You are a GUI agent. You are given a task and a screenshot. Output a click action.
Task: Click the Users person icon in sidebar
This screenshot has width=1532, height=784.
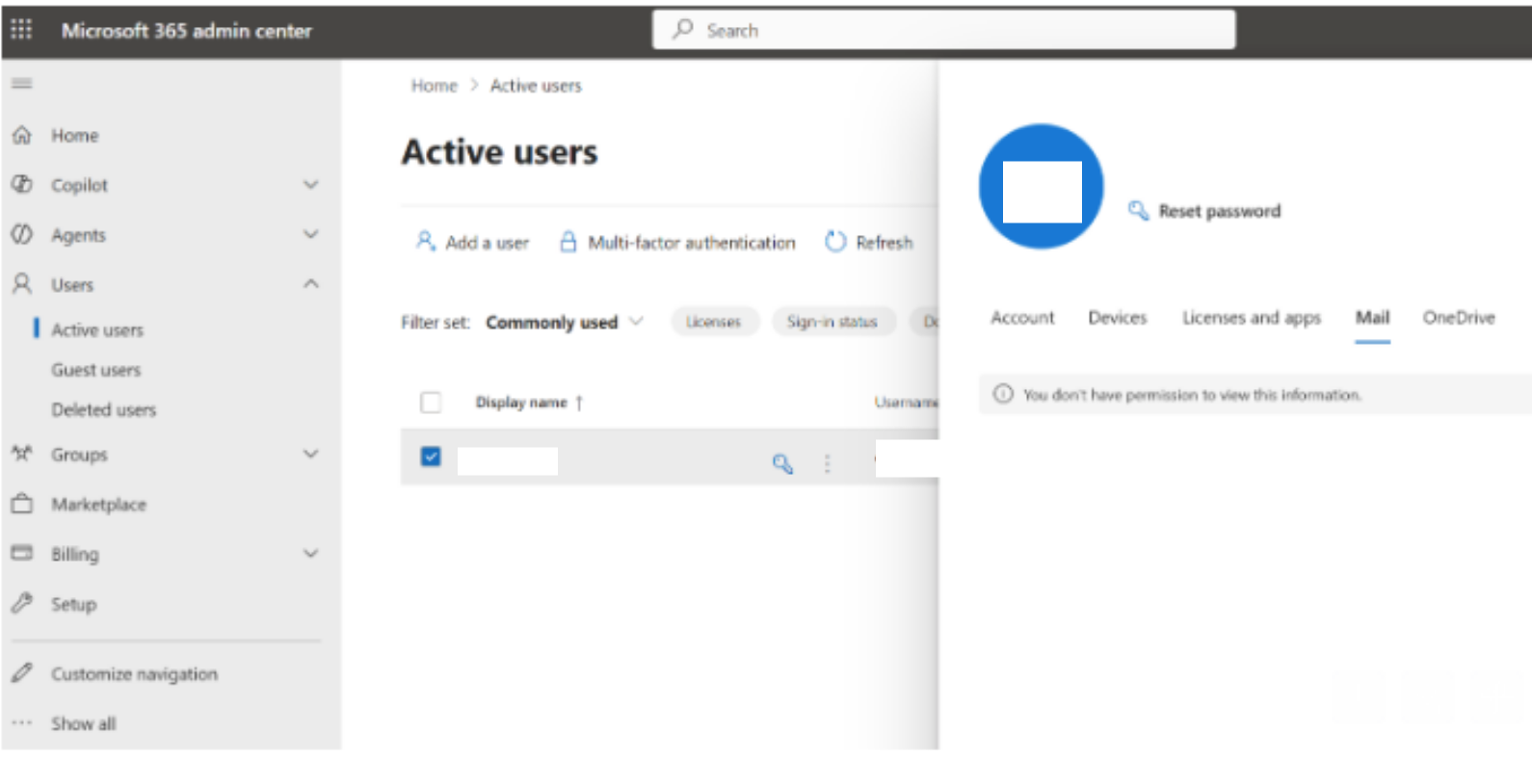click(22, 284)
